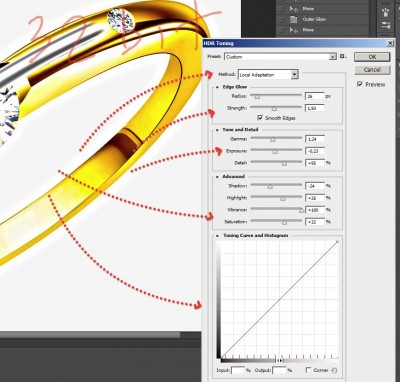Toggle the Preview checkbox
The image size is (400, 382).
[x=360, y=84]
